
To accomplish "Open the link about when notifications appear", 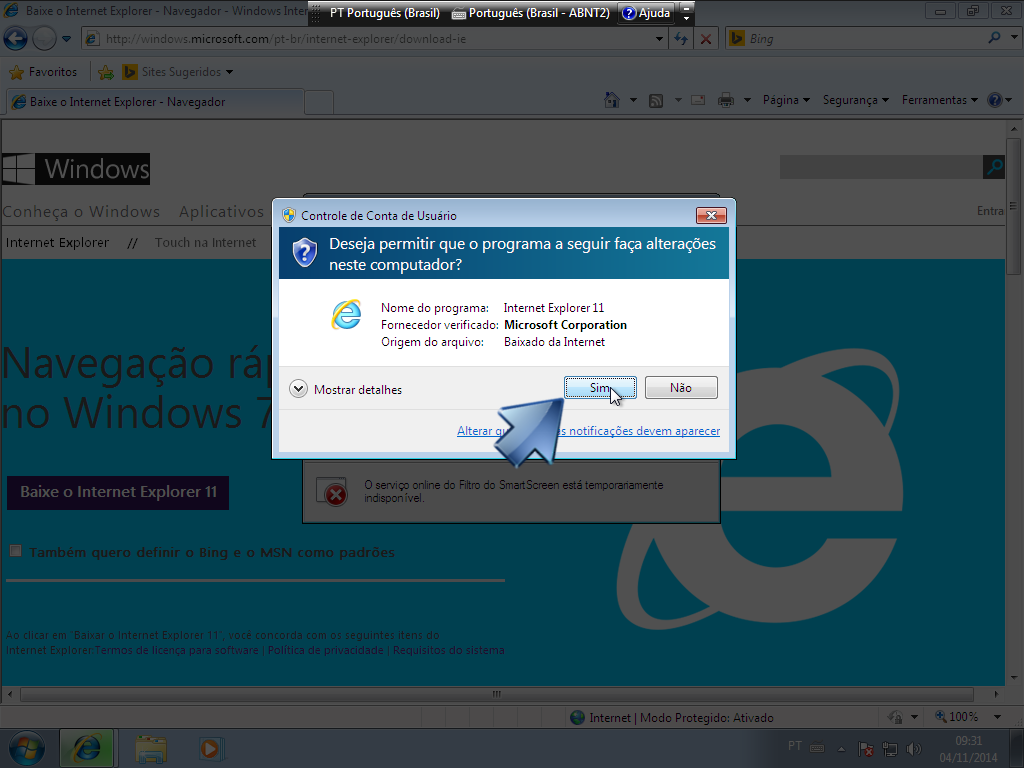I will [x=588, y=430].
